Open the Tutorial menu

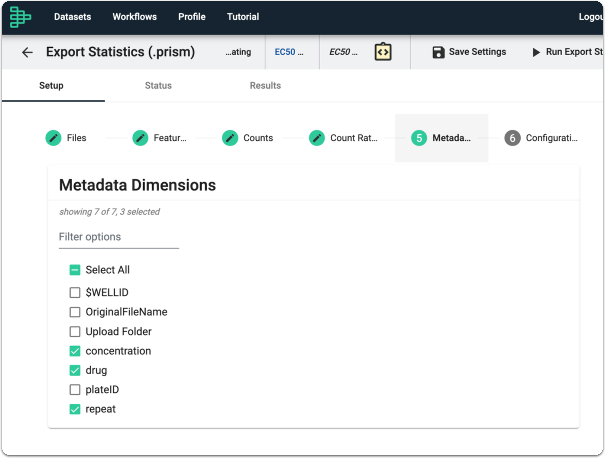click(x=243, y=17)
